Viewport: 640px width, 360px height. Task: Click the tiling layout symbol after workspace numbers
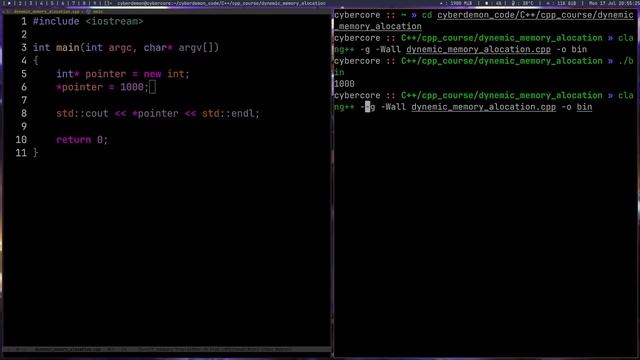tap(108, 3)
